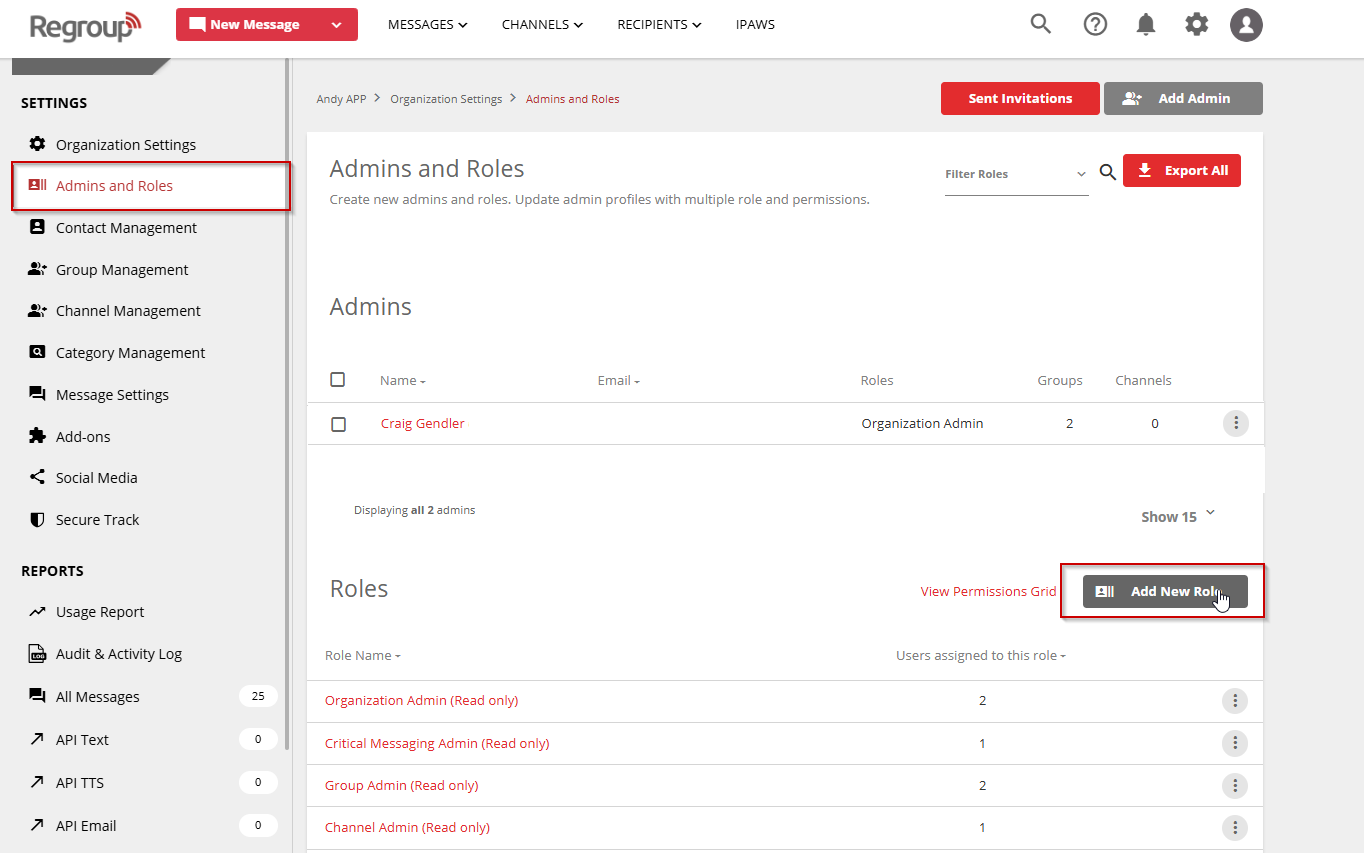
Task: Click the magnifier next to Filter Roles
Action: click(1107, 172)
